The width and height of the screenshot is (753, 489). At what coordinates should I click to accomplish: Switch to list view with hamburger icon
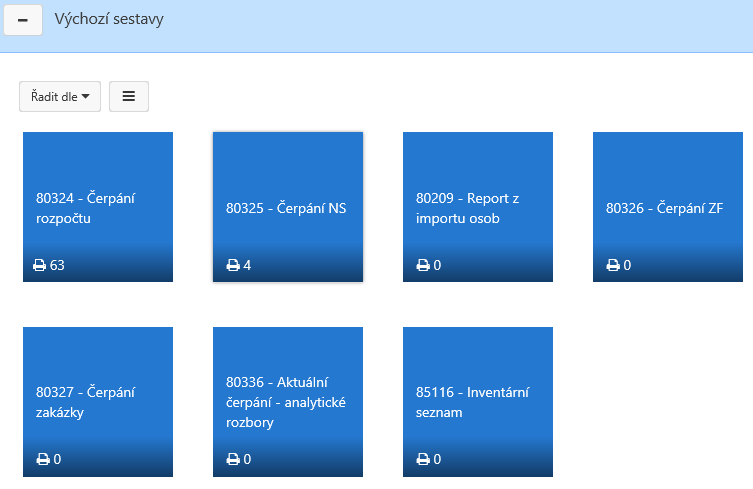coord(129,97)
